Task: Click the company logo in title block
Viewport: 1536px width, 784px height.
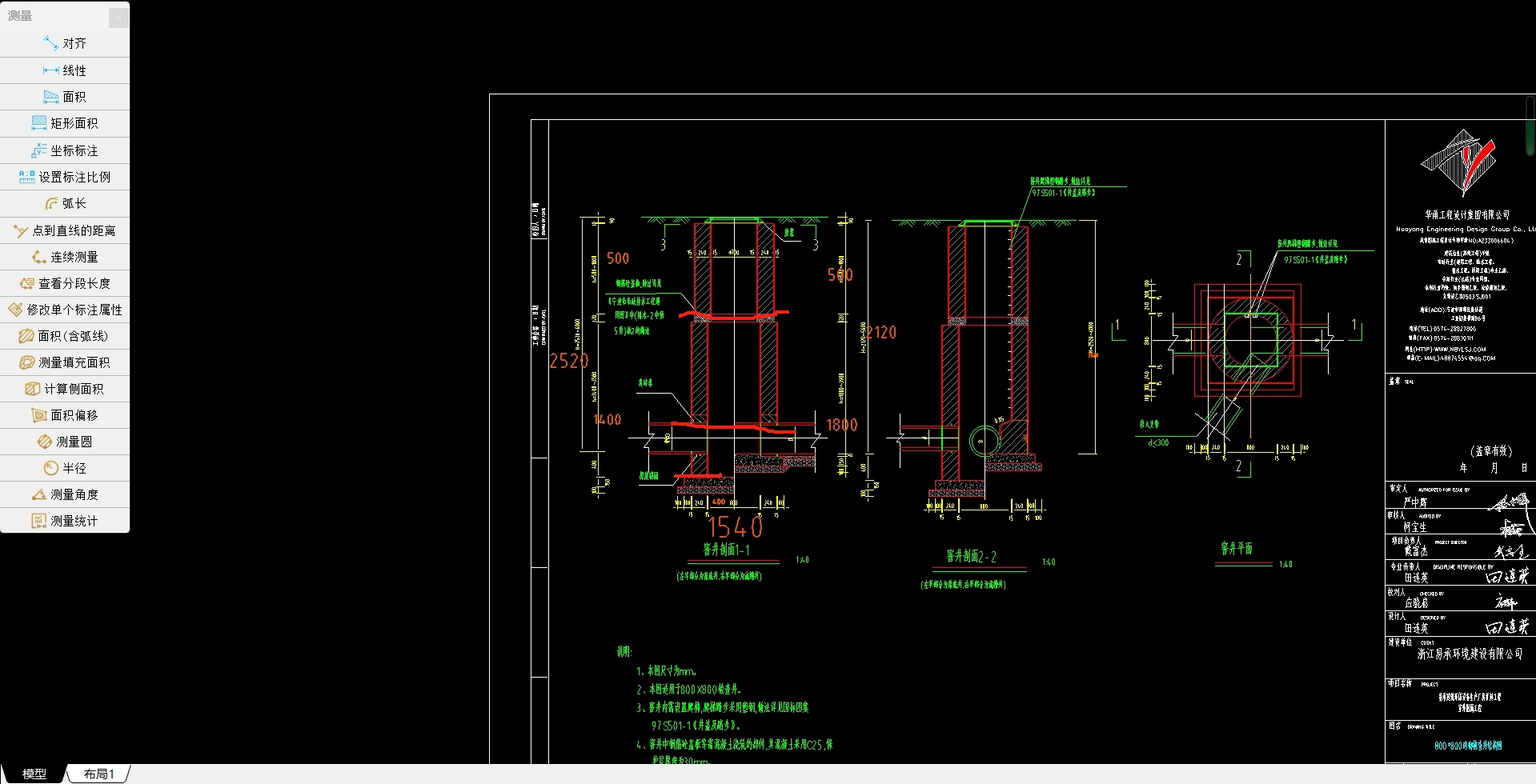Action: click(1458, 164)
